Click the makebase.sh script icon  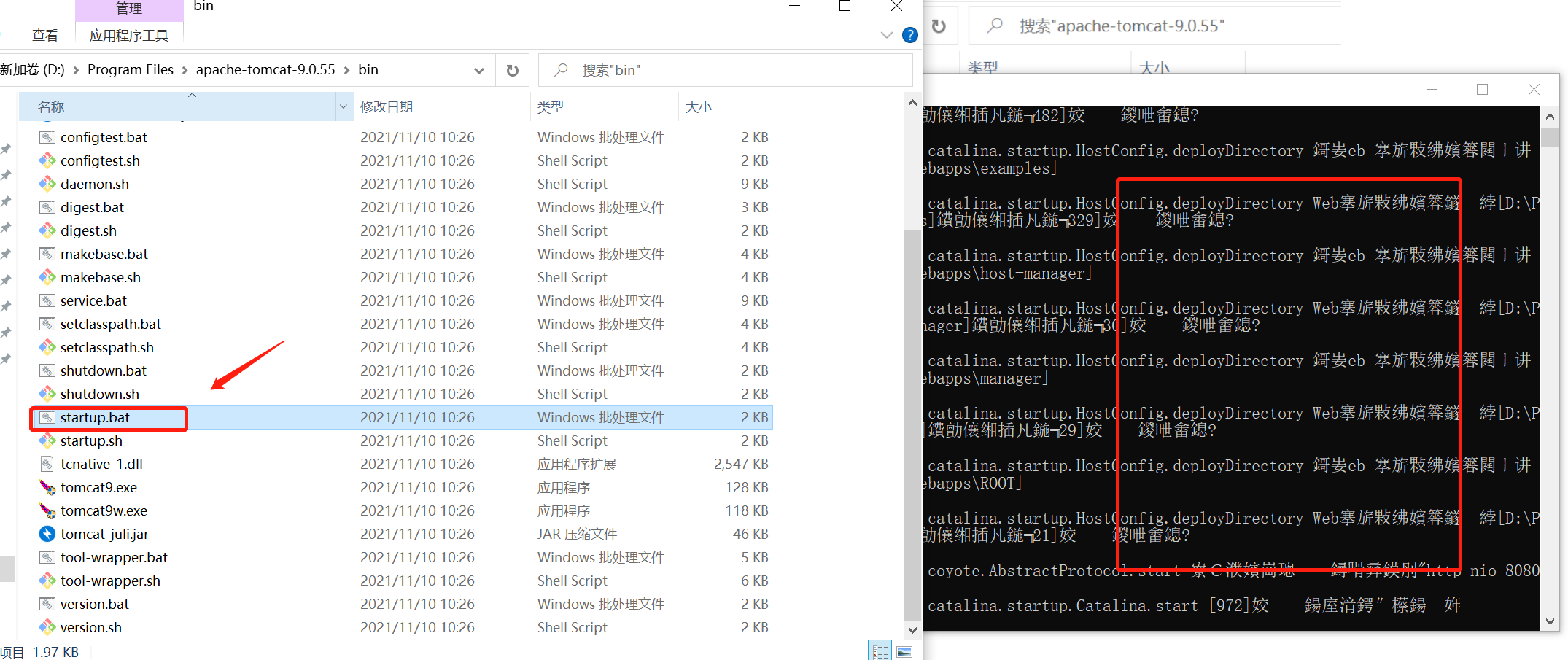47,277
